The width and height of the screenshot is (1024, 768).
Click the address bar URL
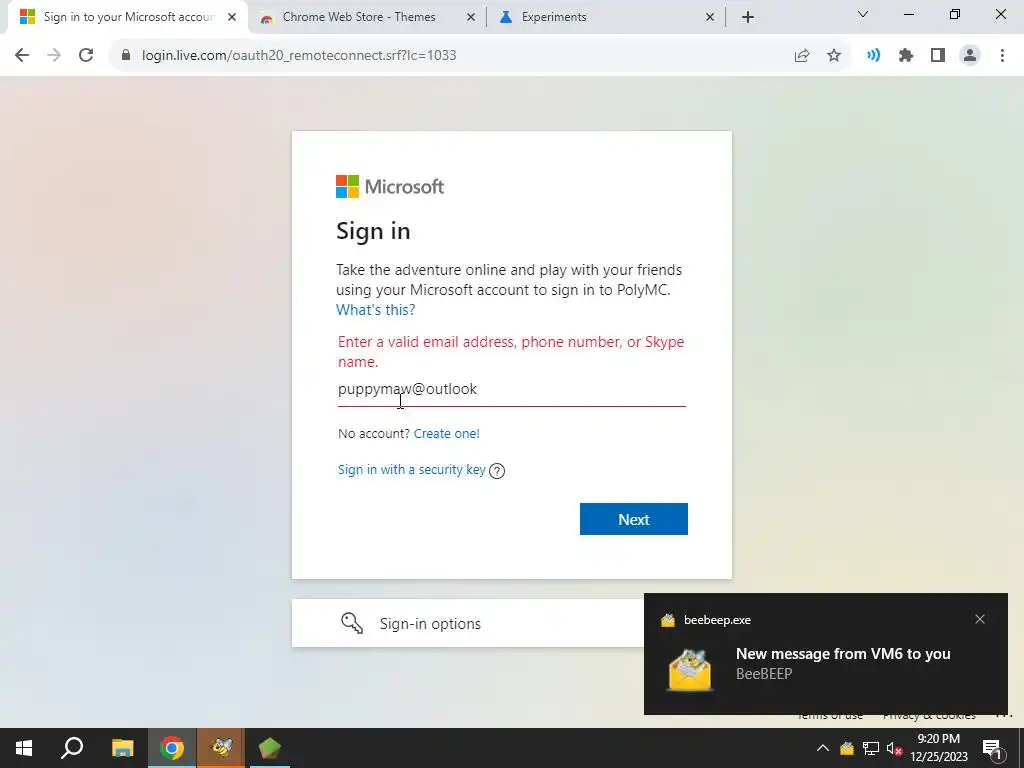(299, 56)
